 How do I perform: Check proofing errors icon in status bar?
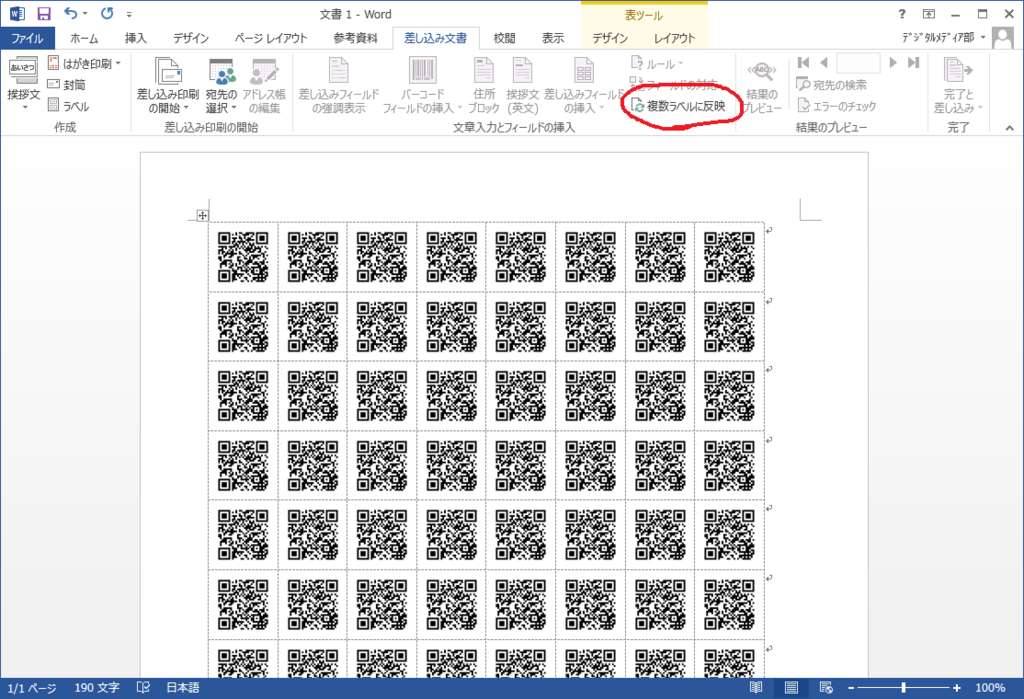143,688
